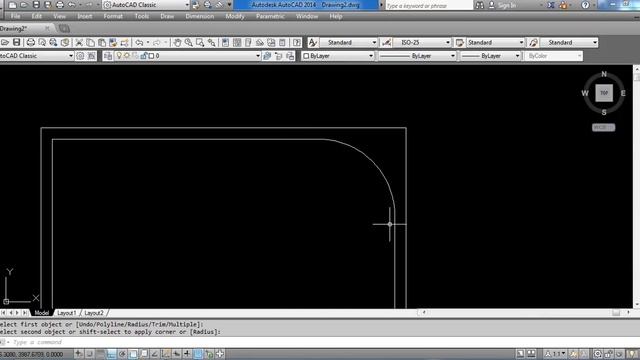Click the Text Style icon in the Styles toolbar
The width and height of the screenshot is (640, 360).
click(x=313, y=42)
